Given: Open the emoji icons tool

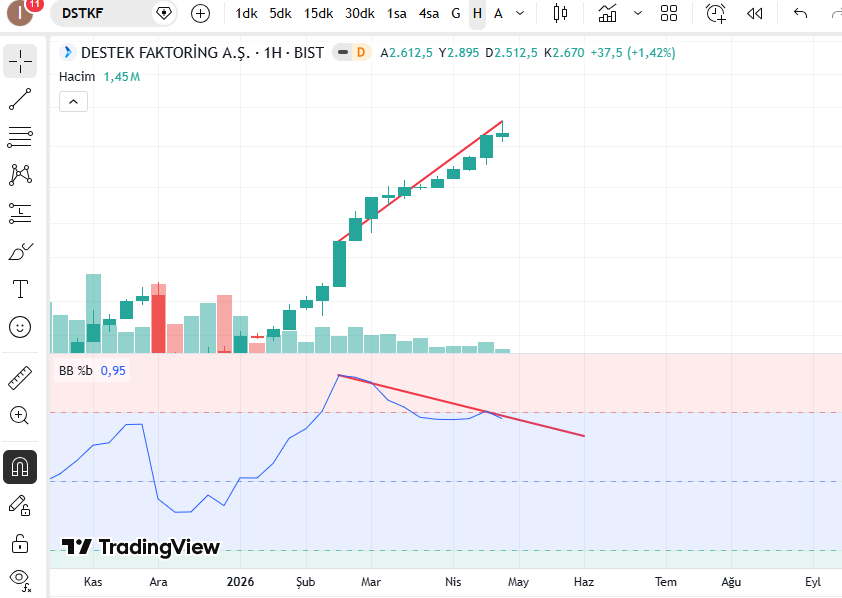Looking at the screenshot, I should 20,327.
